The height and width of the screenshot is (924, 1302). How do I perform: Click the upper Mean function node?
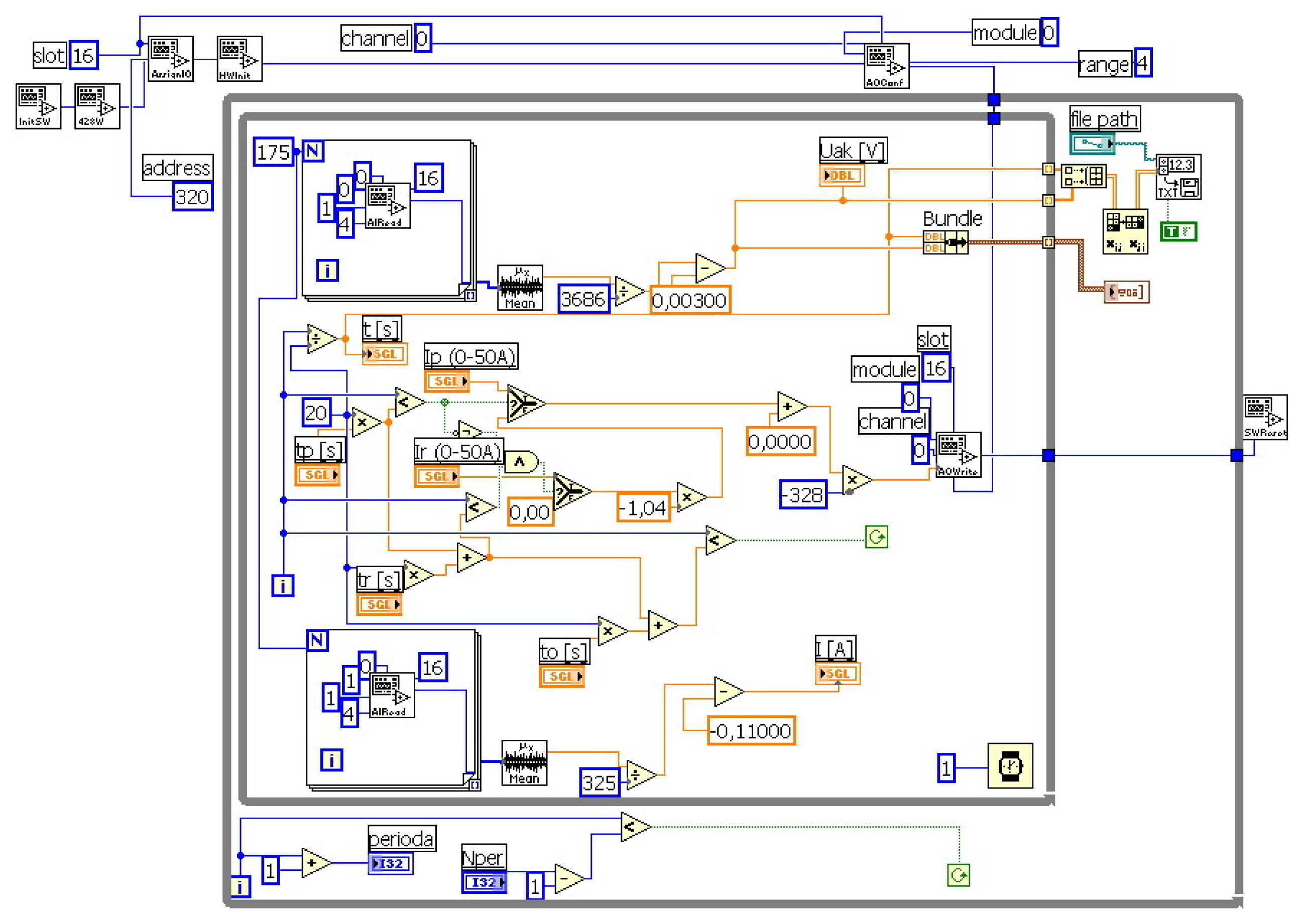520,288
